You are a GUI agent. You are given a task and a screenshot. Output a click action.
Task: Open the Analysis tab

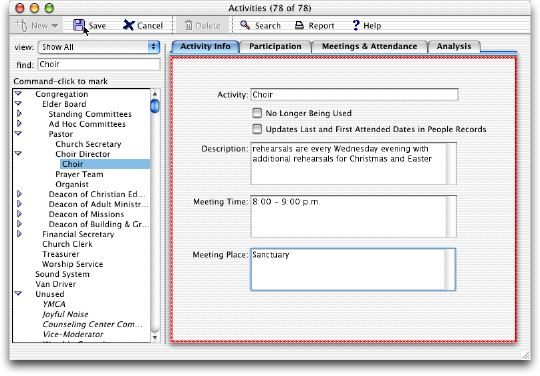454,46
